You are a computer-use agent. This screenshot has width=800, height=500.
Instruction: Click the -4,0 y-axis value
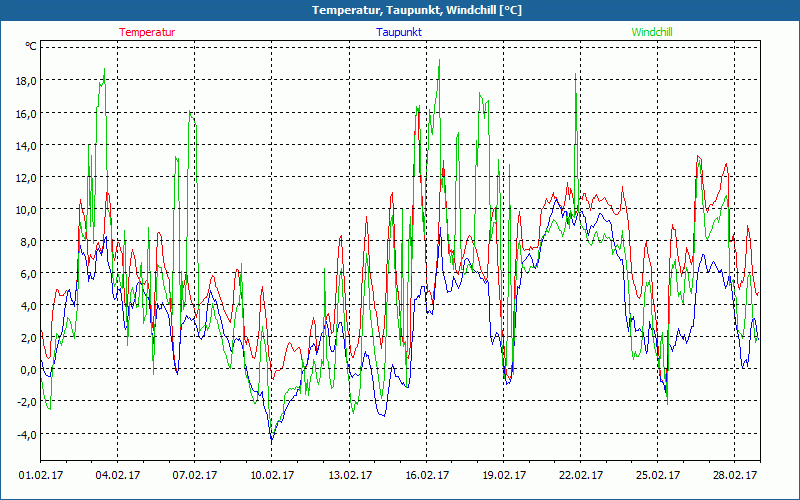coord(27,435)
